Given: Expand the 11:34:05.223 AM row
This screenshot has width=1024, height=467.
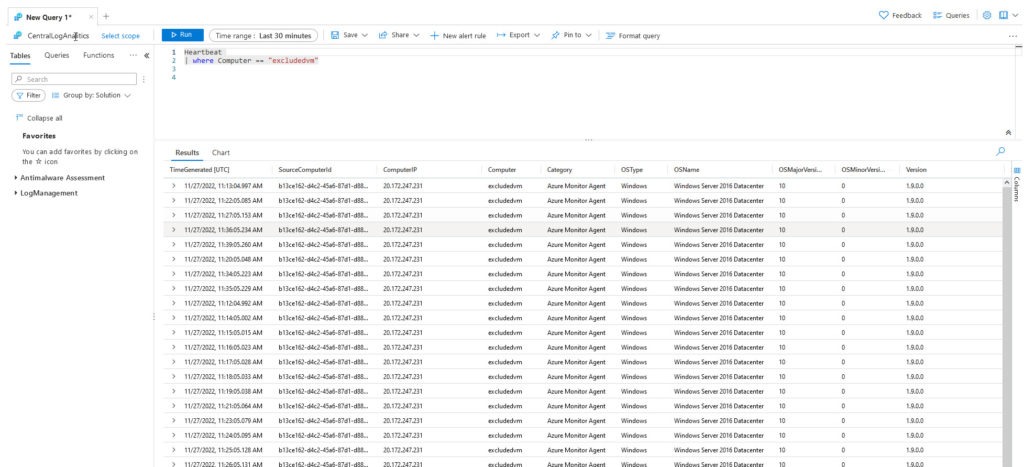Looking at the screenshot, I should [x=174, y=274].
